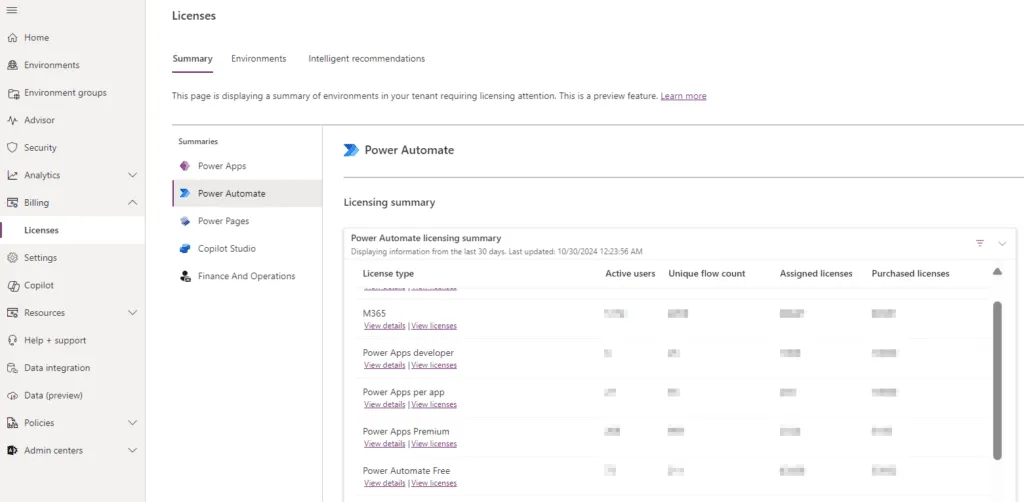Expand the Resources section chevron
This screenshot has height=502, width=1024.
click(x=133, y=313)
